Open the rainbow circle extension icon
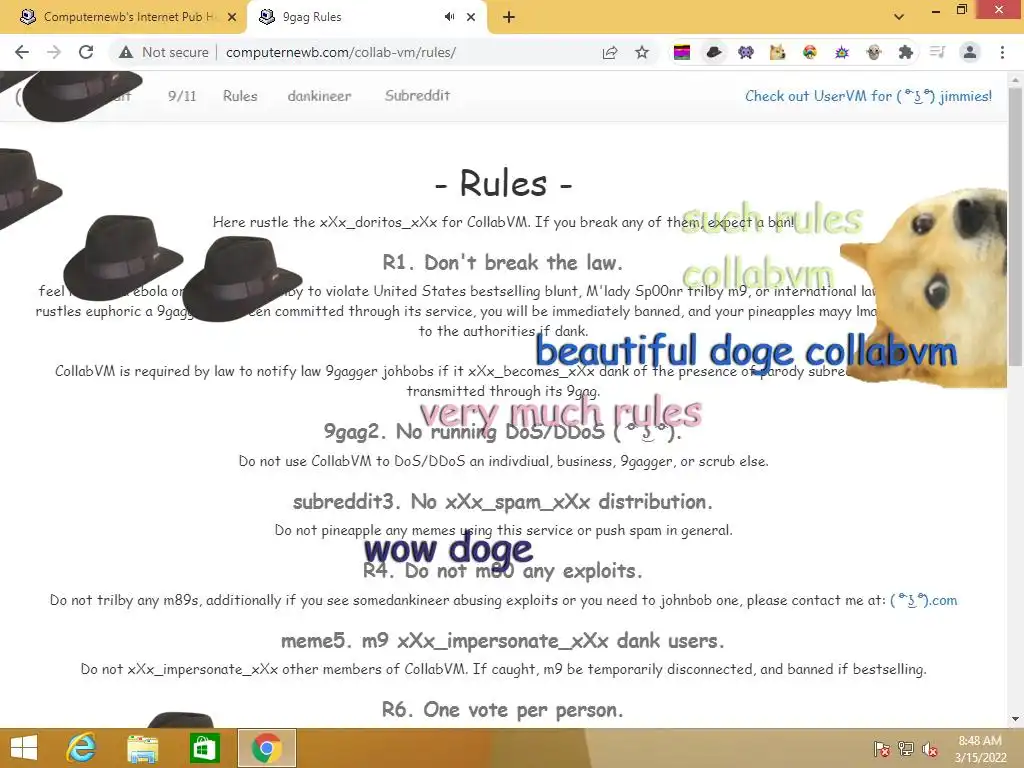Image resolution: width=1024 pixels, height=768 pixels. [x=810, y=52]
